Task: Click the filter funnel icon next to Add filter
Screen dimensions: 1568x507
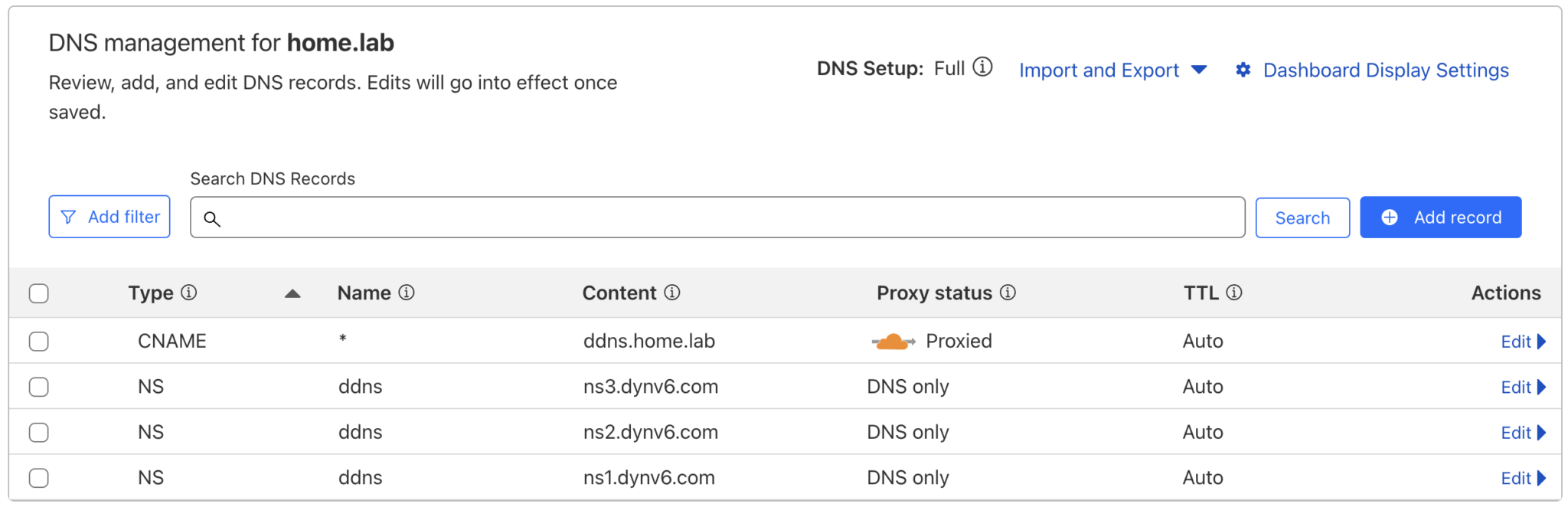Action: (x=69, y=217)
